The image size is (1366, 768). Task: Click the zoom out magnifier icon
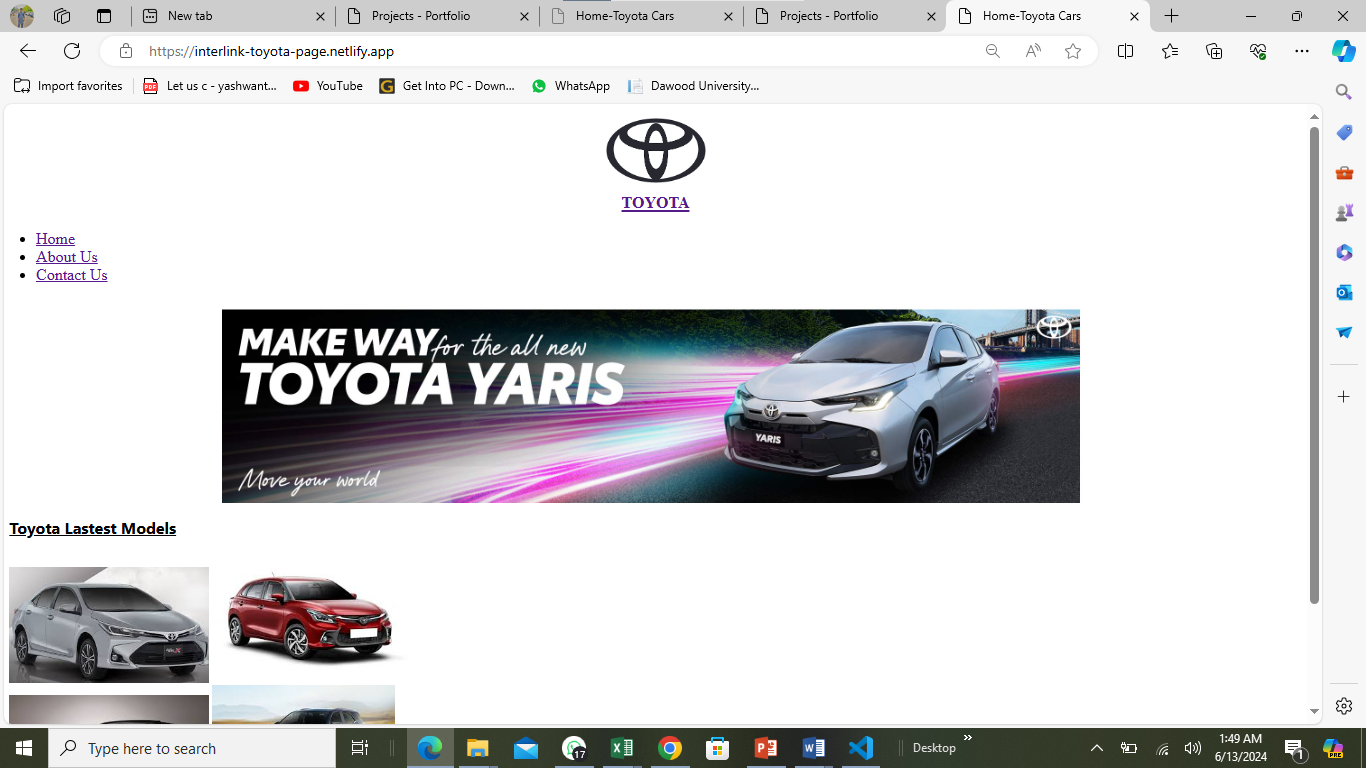click(992, 51)
